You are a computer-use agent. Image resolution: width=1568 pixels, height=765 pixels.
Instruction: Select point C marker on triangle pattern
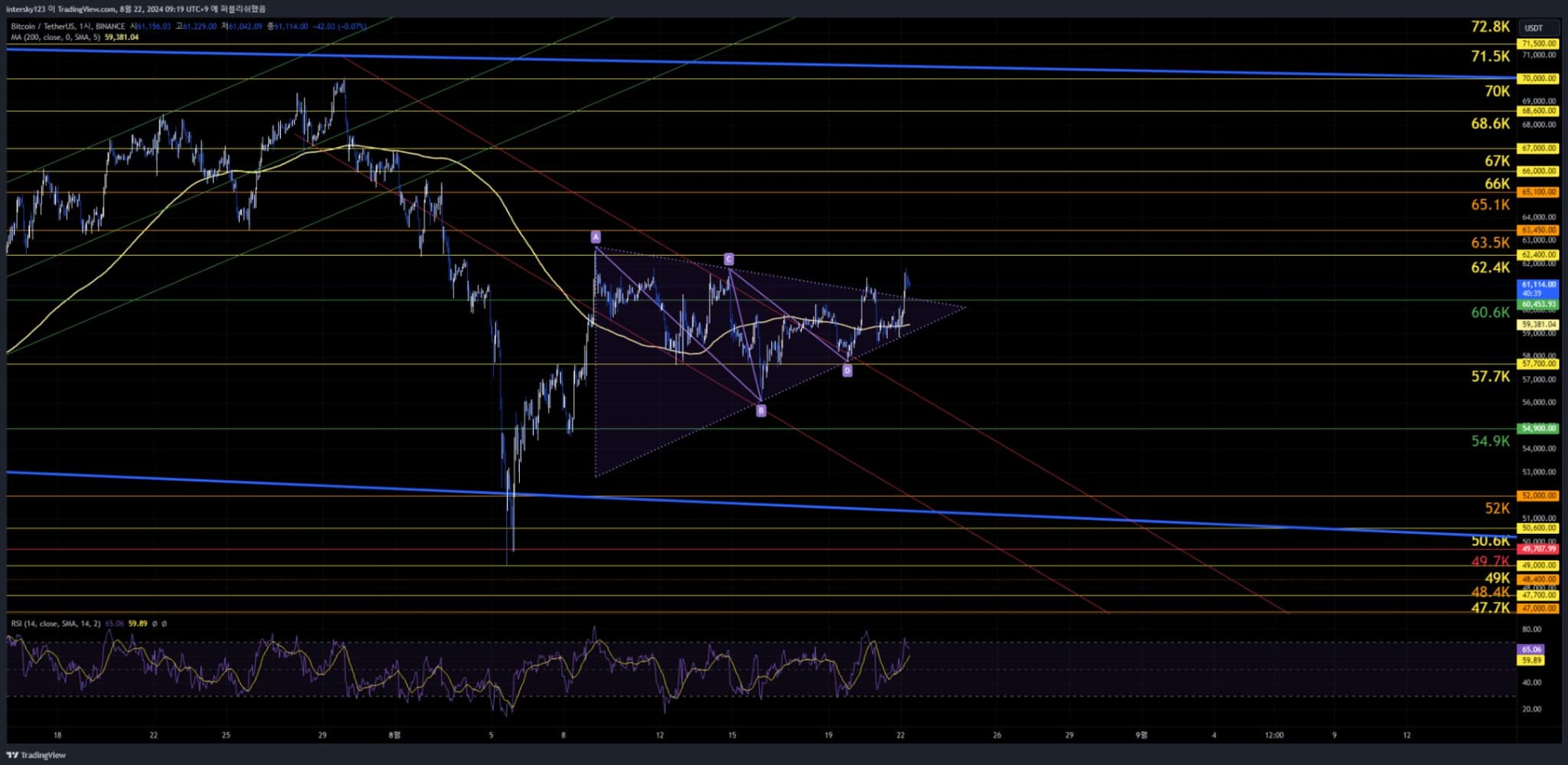coord(729,260)
